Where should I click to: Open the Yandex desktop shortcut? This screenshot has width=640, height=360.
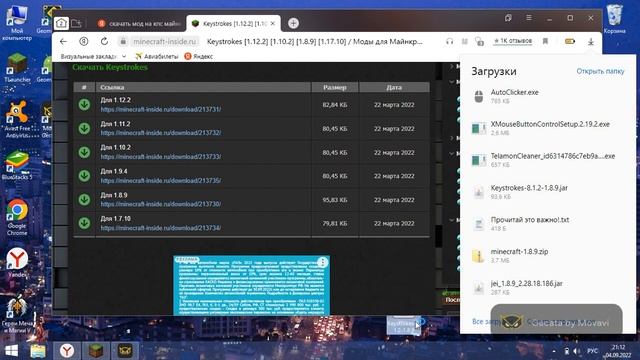coord(17,263)
